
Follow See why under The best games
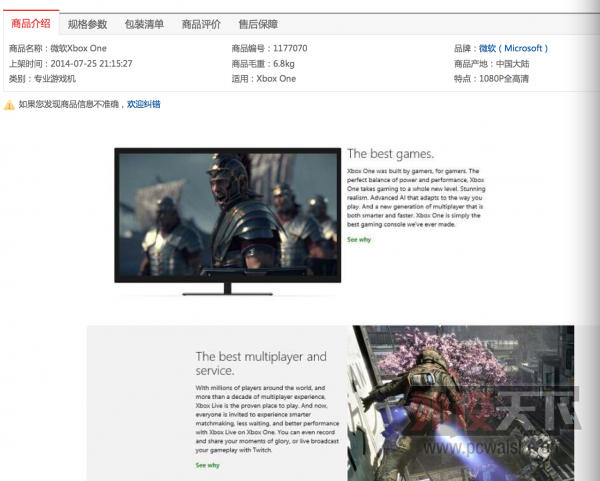coord(359,240)
